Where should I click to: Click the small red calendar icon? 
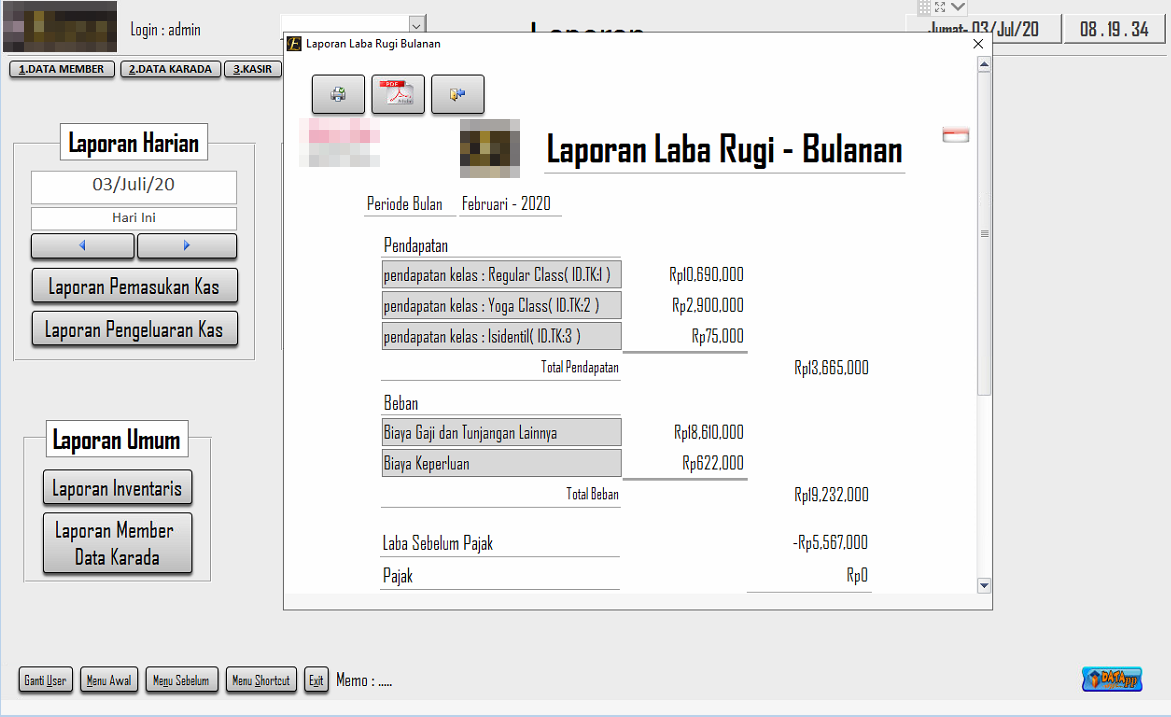click(x=955, y=135)
